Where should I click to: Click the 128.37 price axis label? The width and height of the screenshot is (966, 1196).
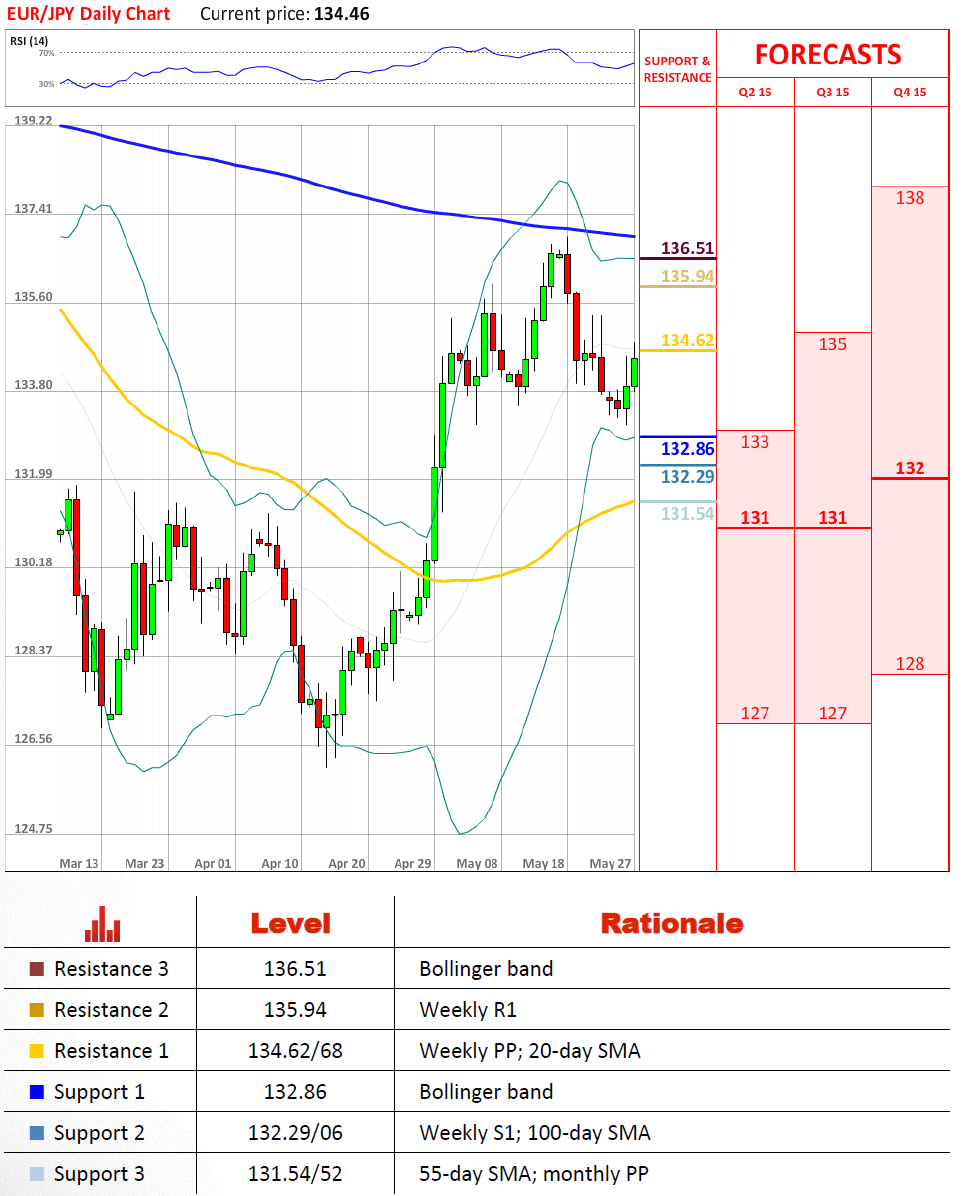34,650
